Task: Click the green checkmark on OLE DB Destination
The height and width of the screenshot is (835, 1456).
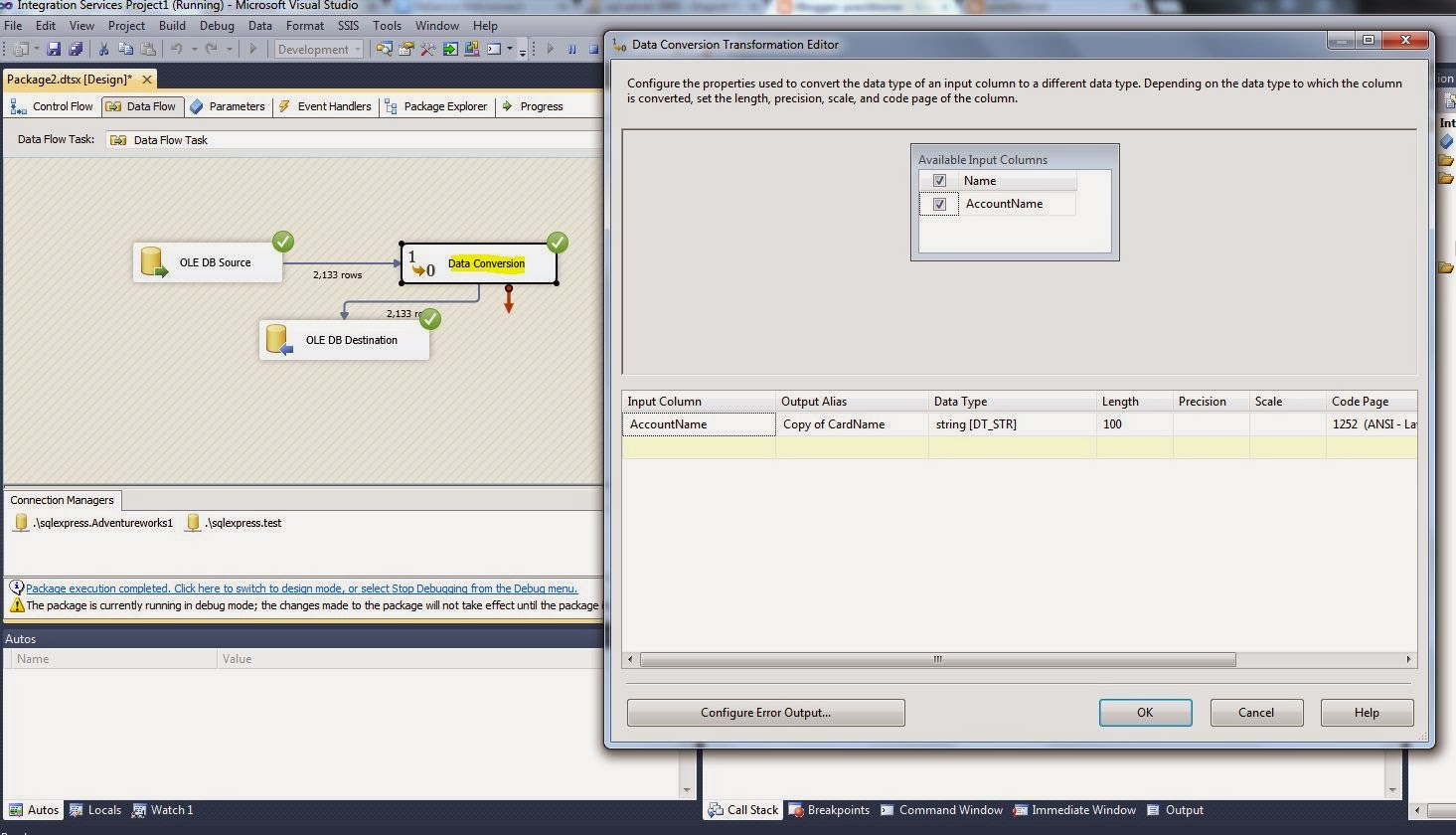Action: click(430, 319)
